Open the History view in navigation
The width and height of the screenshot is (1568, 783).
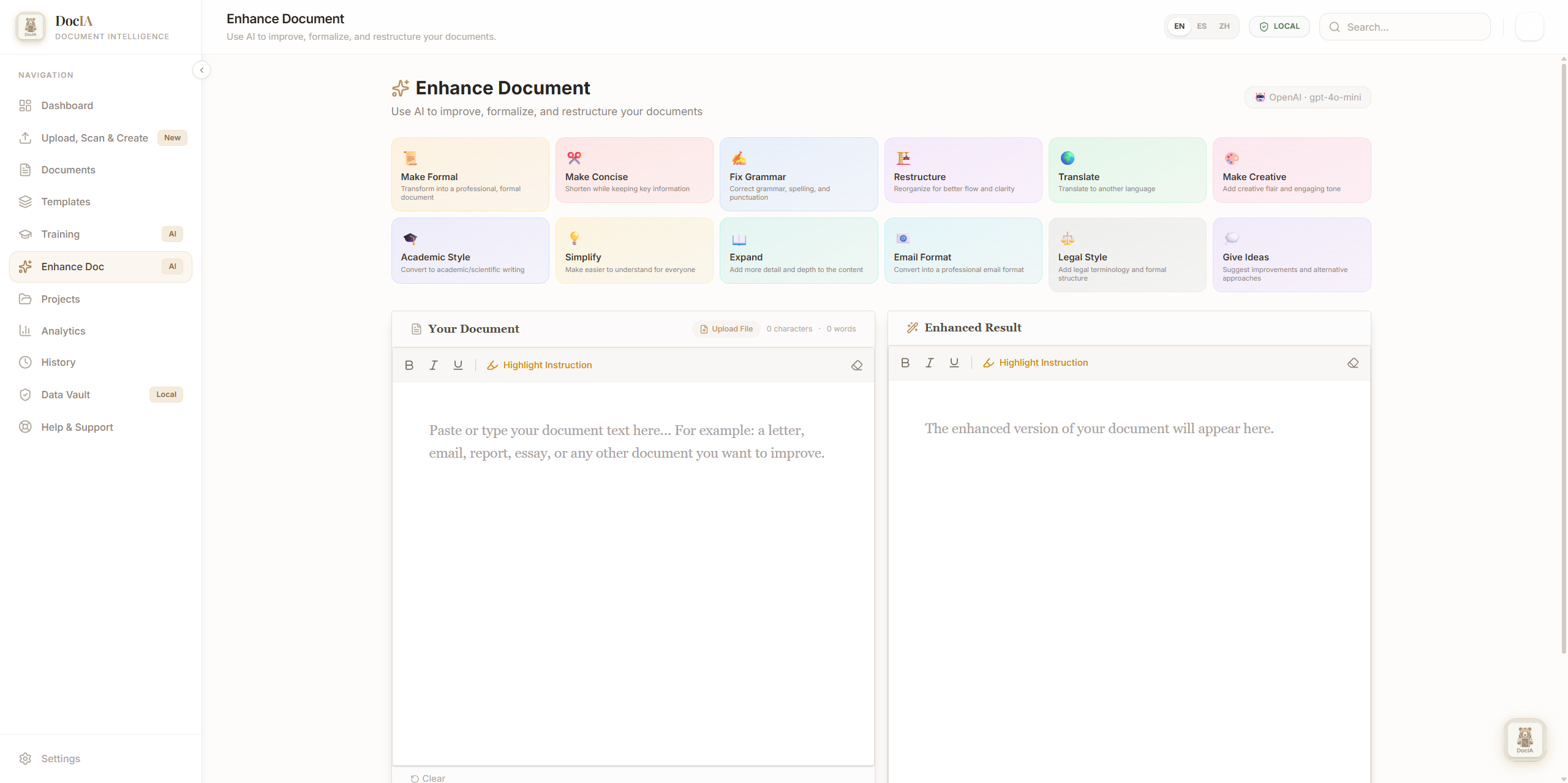58,362
